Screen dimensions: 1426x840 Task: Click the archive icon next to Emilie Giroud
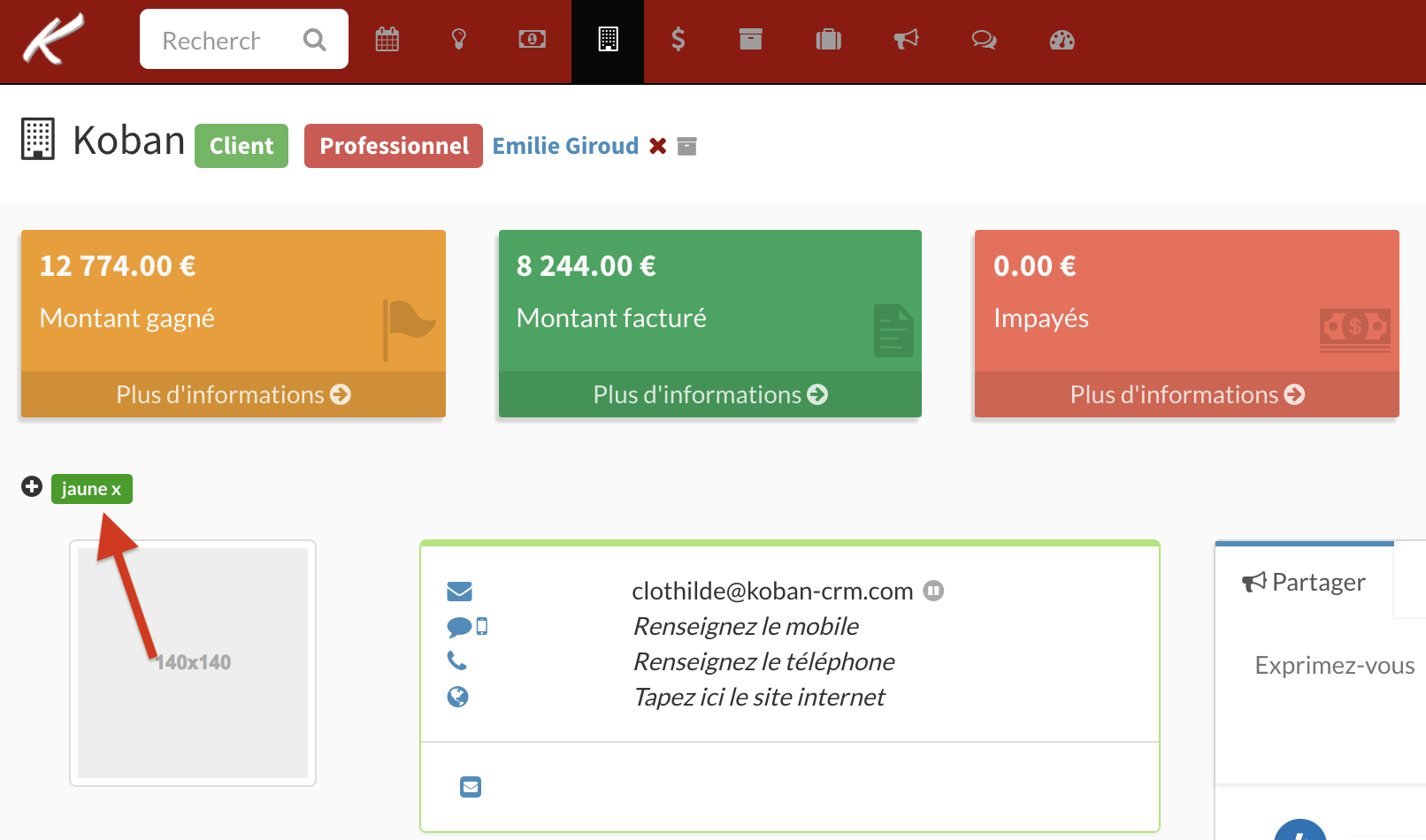[687, 146]
